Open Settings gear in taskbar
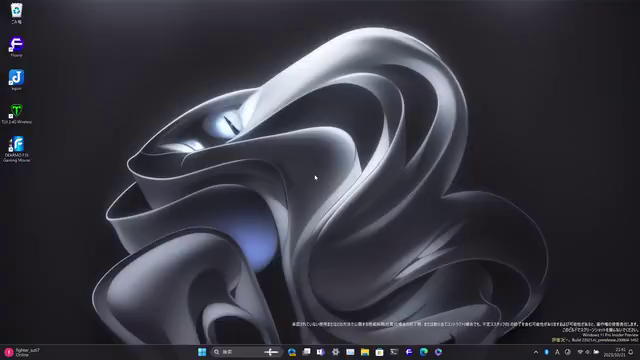Screen dimensions: 640x360 (336, 352)
